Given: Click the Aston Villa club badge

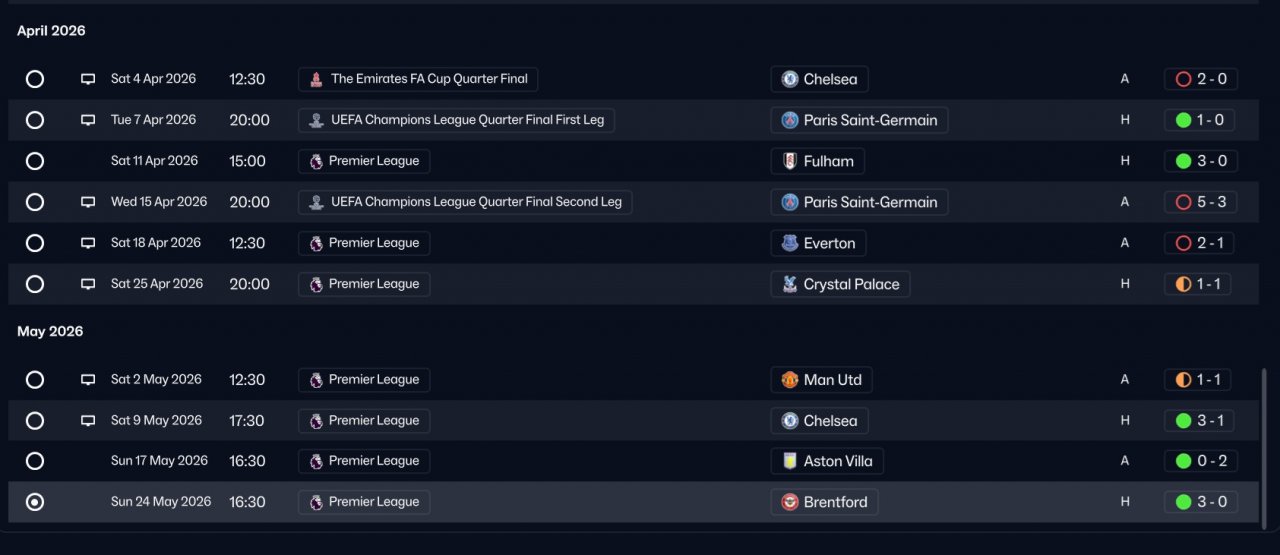Looking at the screenshot, I should pyautogui.click(x=790, y=461).
